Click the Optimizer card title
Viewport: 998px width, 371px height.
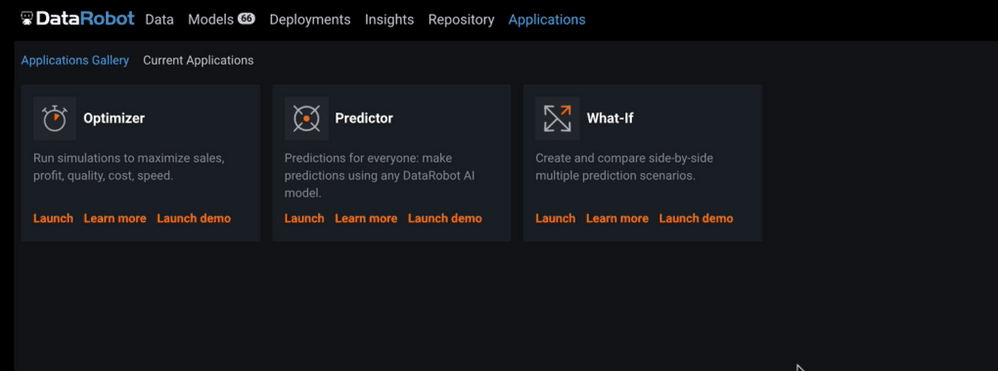[114, 118]
